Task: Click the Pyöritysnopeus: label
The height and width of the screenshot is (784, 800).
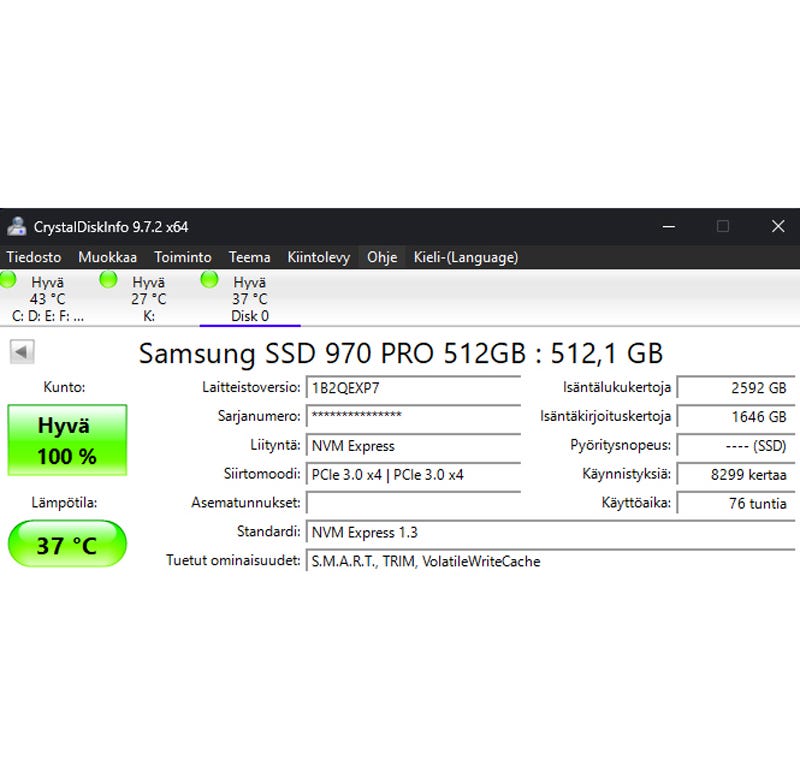Action: [620, 445]
